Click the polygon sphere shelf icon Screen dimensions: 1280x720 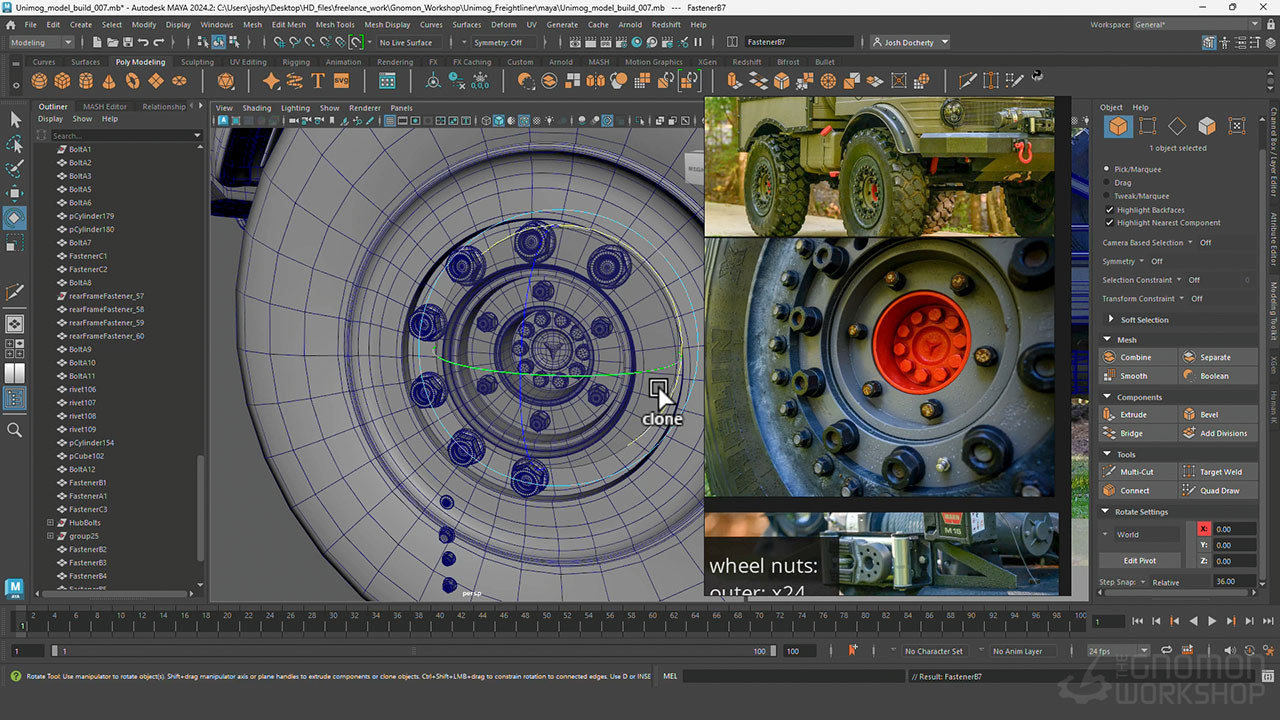pos(39,81)
